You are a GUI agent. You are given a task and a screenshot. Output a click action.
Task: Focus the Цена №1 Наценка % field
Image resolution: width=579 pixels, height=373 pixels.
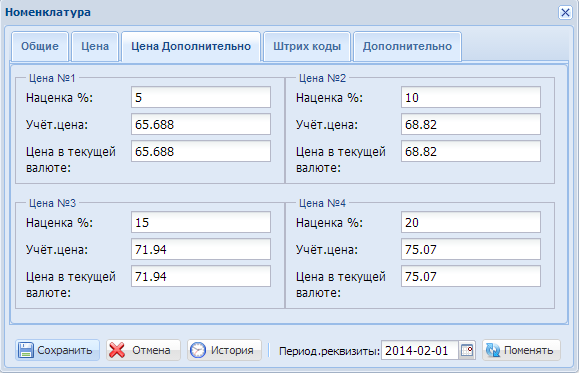click(x=201, y=97)
